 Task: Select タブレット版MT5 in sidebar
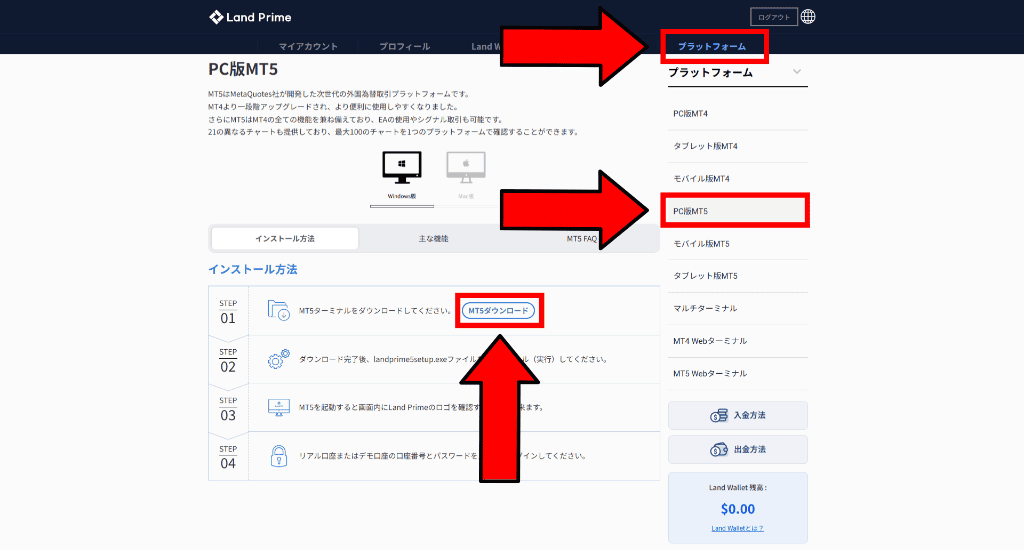738,276
